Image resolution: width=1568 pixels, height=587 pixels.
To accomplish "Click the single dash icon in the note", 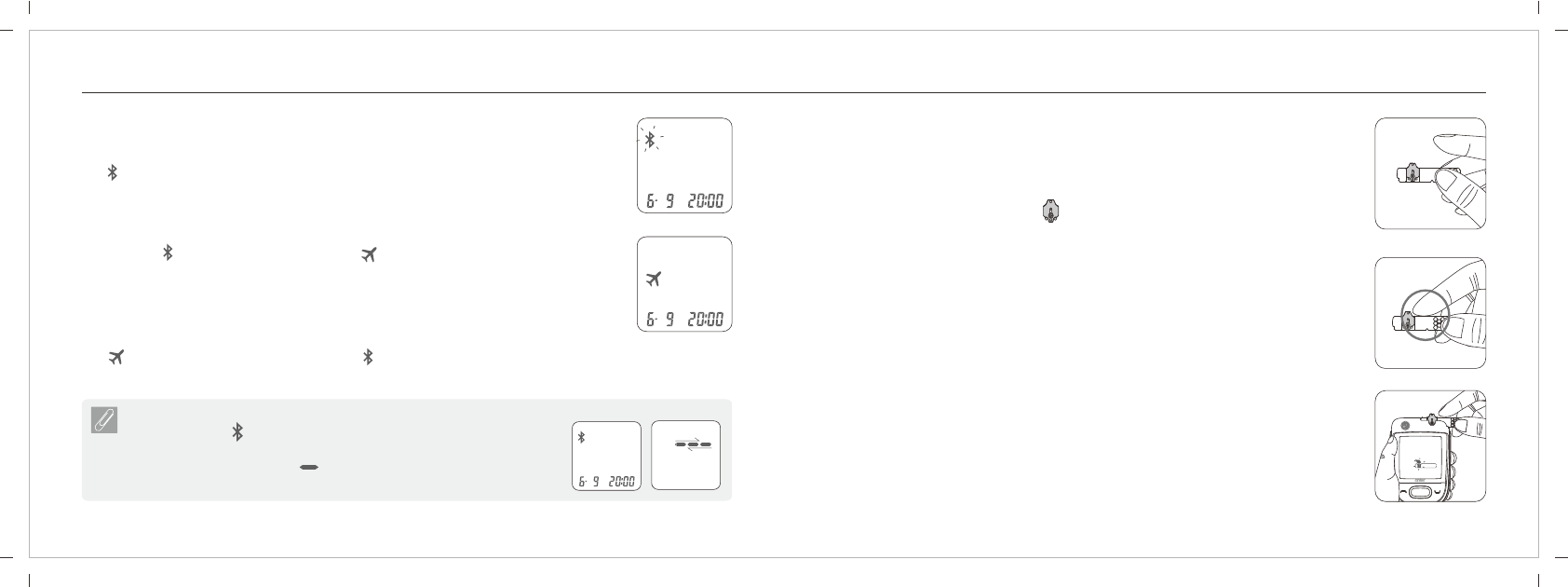I will (x=310, y=466).
